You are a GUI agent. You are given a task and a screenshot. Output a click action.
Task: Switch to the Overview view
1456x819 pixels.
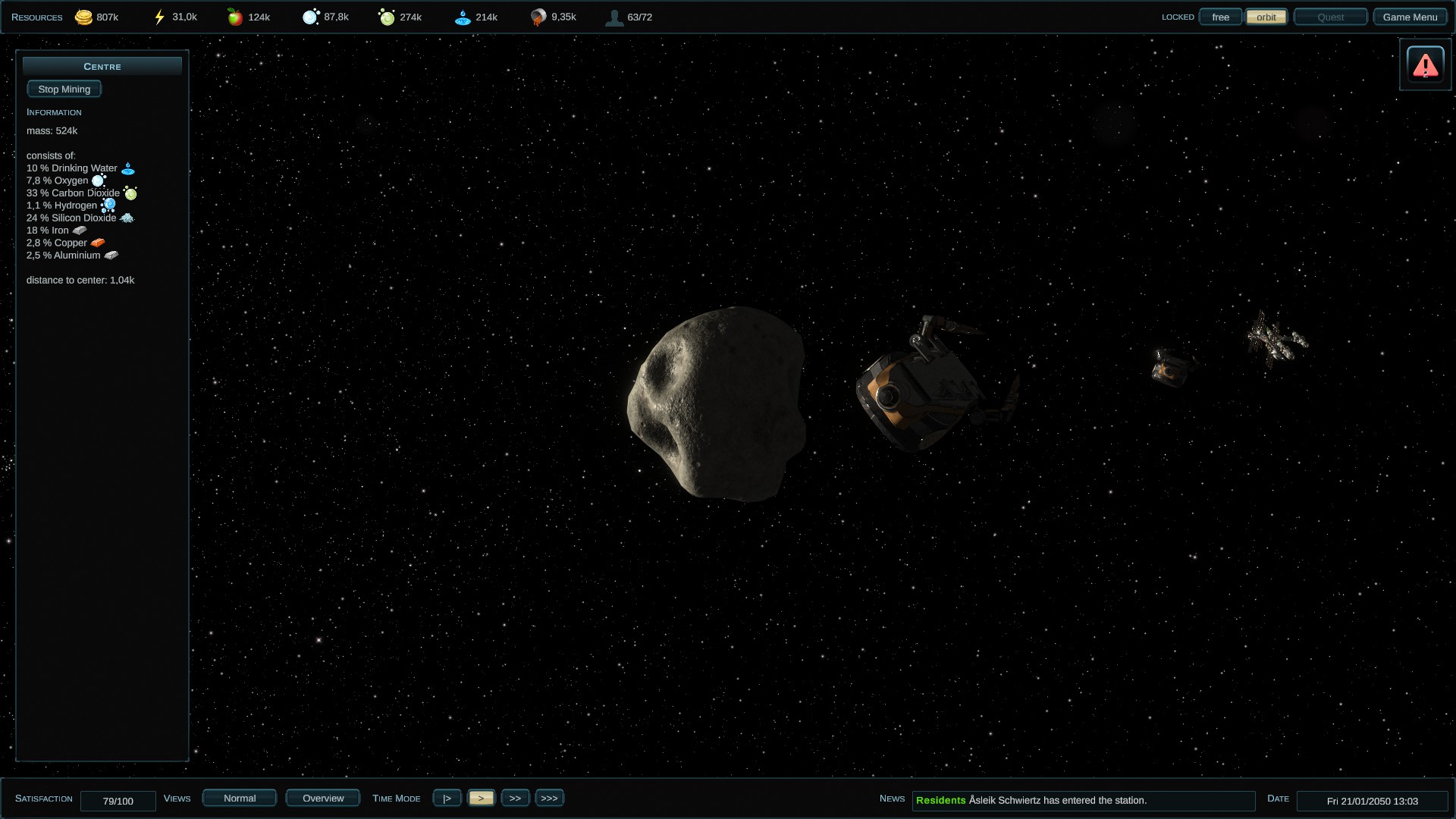pyautogui.click(x=323, y=798)
